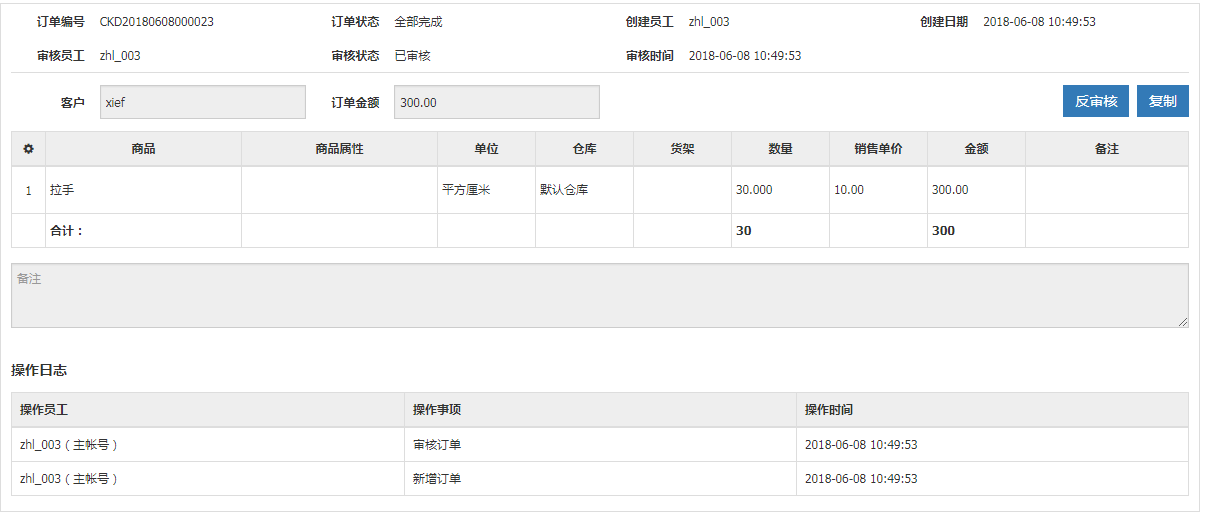This screenshot has width=1205, height=517.
Task: Click the 反审核 button
Action: click(1095, 101)
